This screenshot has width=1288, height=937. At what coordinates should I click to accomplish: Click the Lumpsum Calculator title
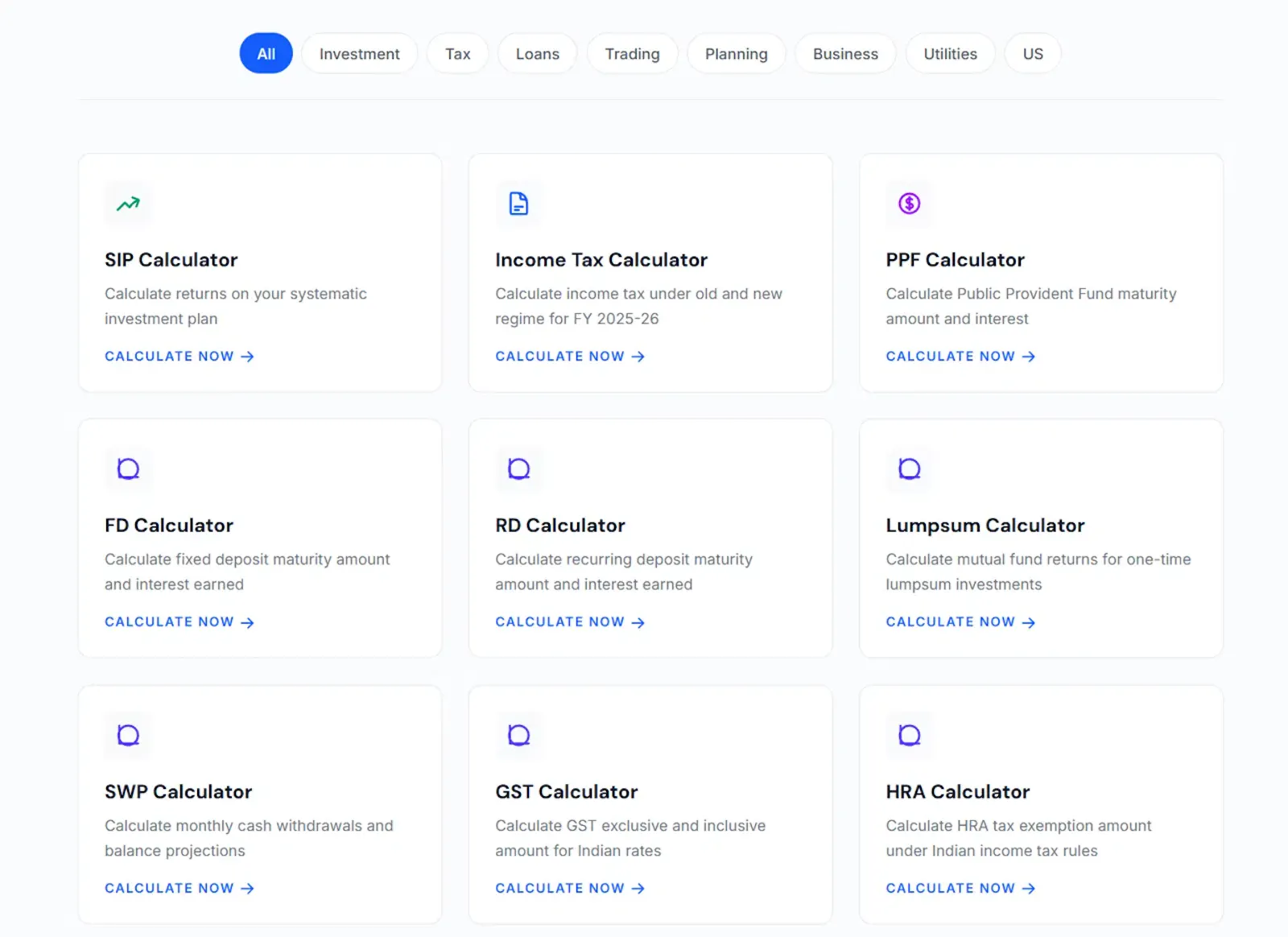click(x=985, y=526)
